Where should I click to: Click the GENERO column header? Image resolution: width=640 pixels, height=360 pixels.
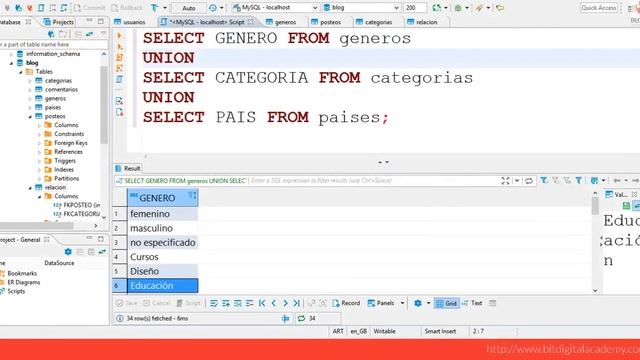tap(163, 198)
